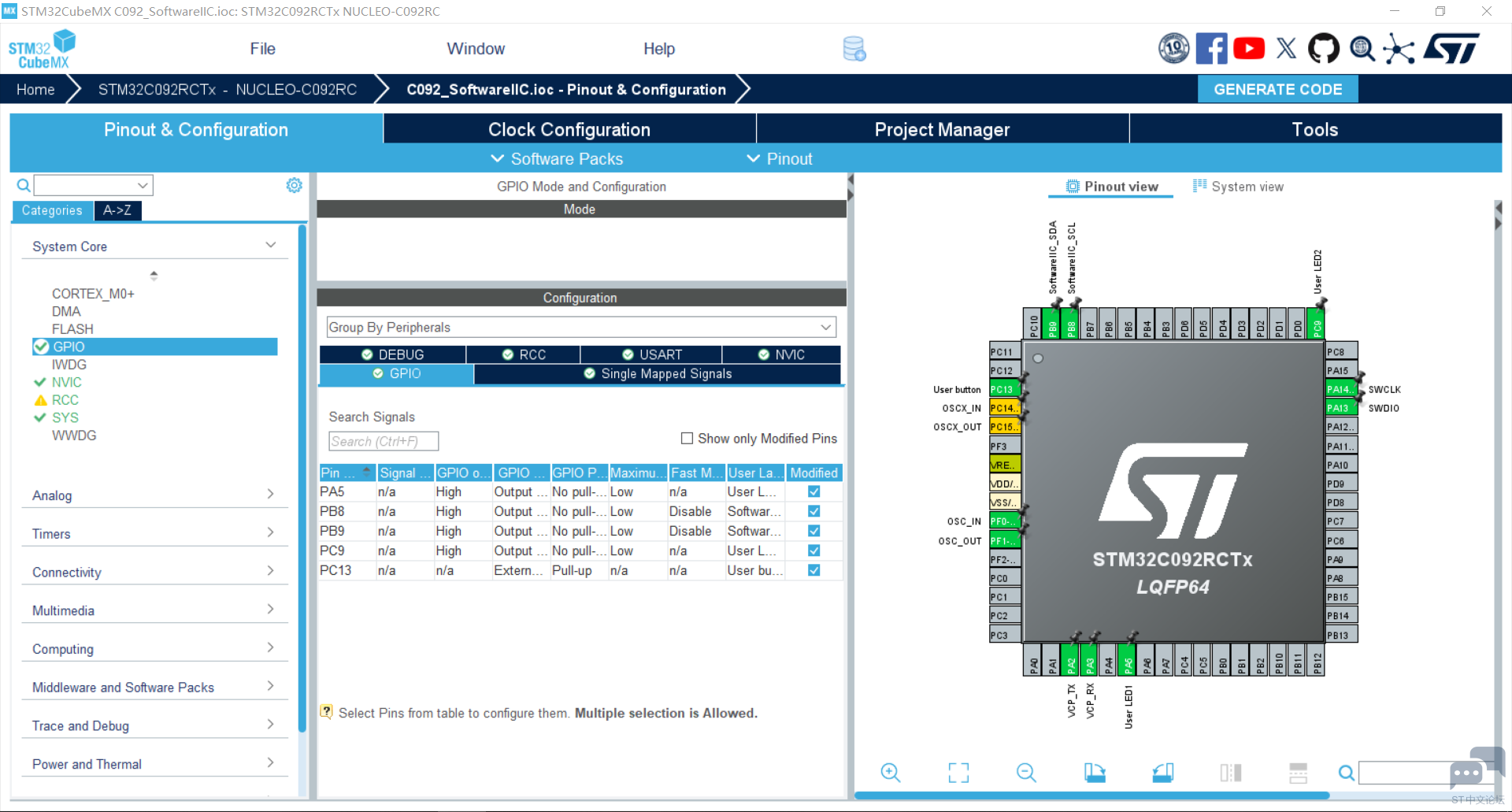Open the database update icon
This screenshot has width=1512, height=812.
[854, 49]
